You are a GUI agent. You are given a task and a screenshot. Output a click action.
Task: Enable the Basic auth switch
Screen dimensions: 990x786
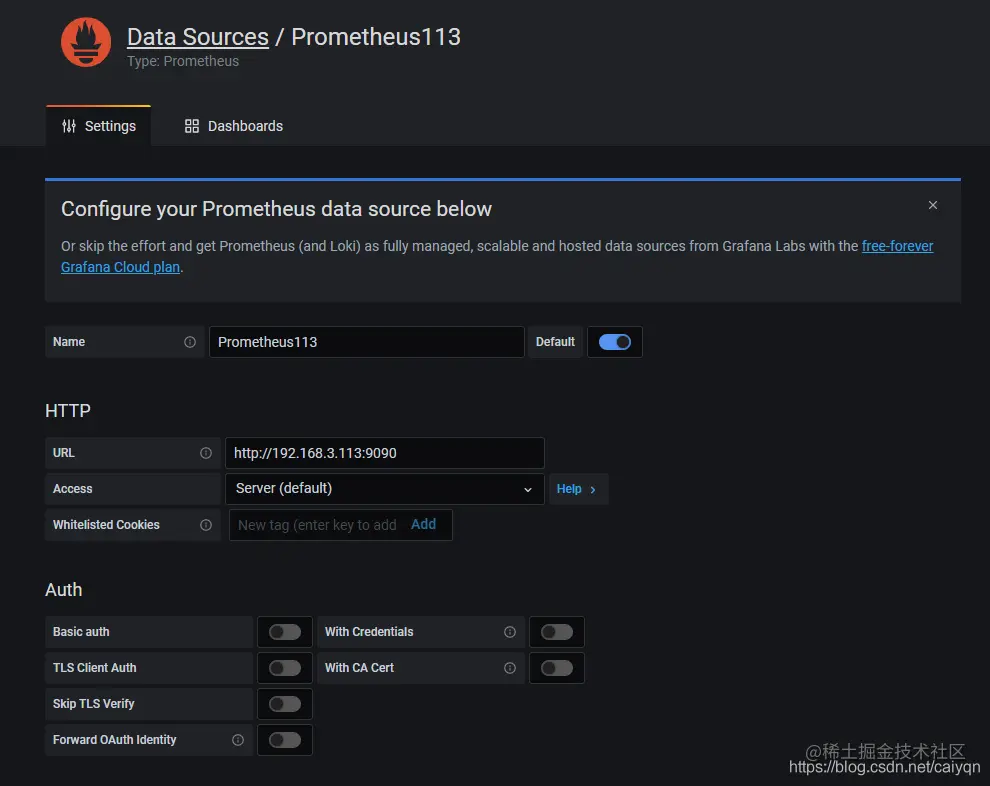tap(285, 632)
